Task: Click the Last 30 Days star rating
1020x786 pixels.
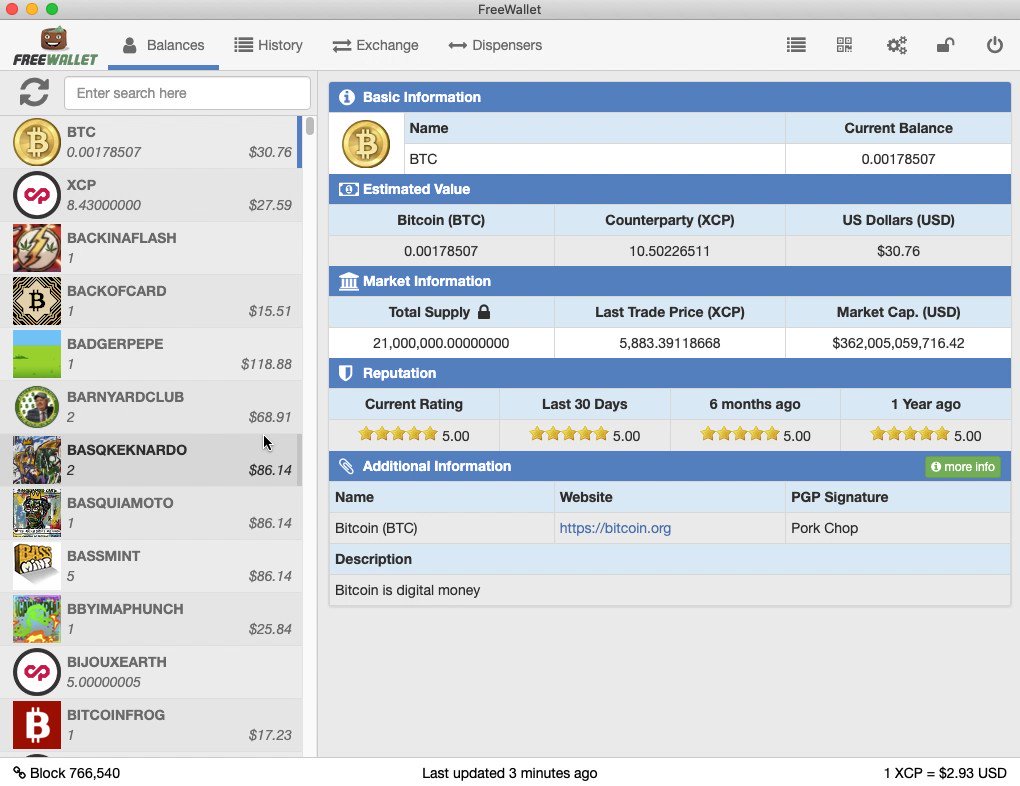Action: coord(569,434)
